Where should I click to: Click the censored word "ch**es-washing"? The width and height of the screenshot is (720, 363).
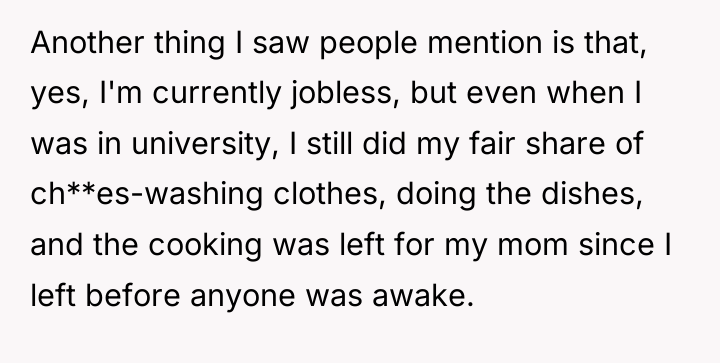coord(147,195)
